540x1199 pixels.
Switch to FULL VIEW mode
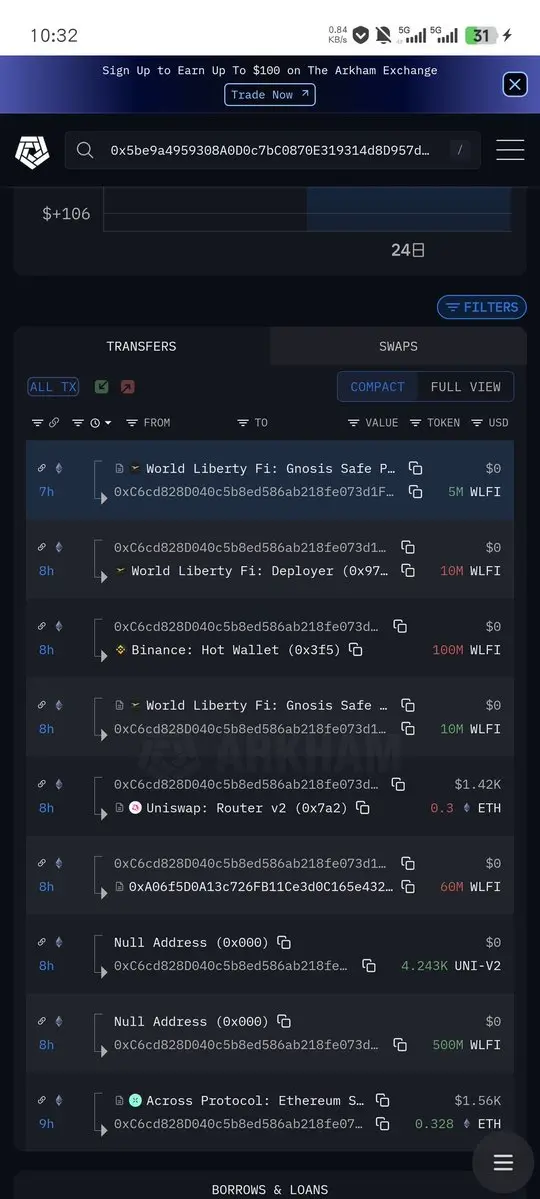[465, 387]
